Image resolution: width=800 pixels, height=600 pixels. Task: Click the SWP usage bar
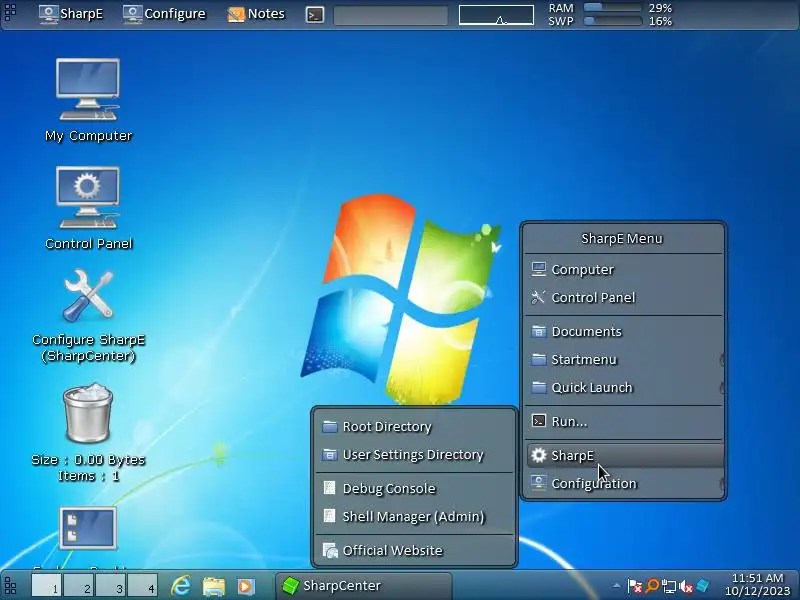coord(612,21)
